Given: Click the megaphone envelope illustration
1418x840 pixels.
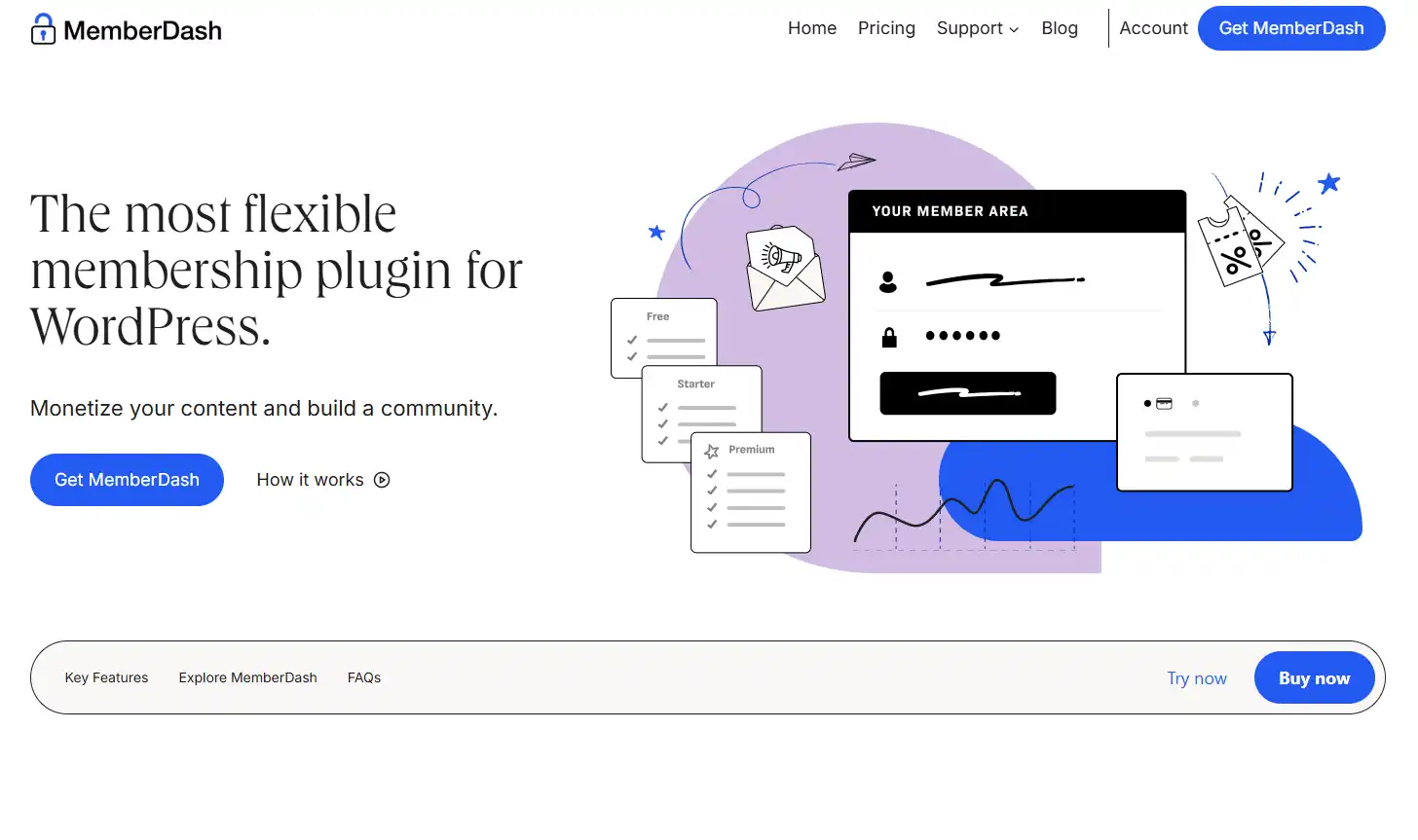Looking at the screenshot, I should pyautogui.click(x=785, y=269).
